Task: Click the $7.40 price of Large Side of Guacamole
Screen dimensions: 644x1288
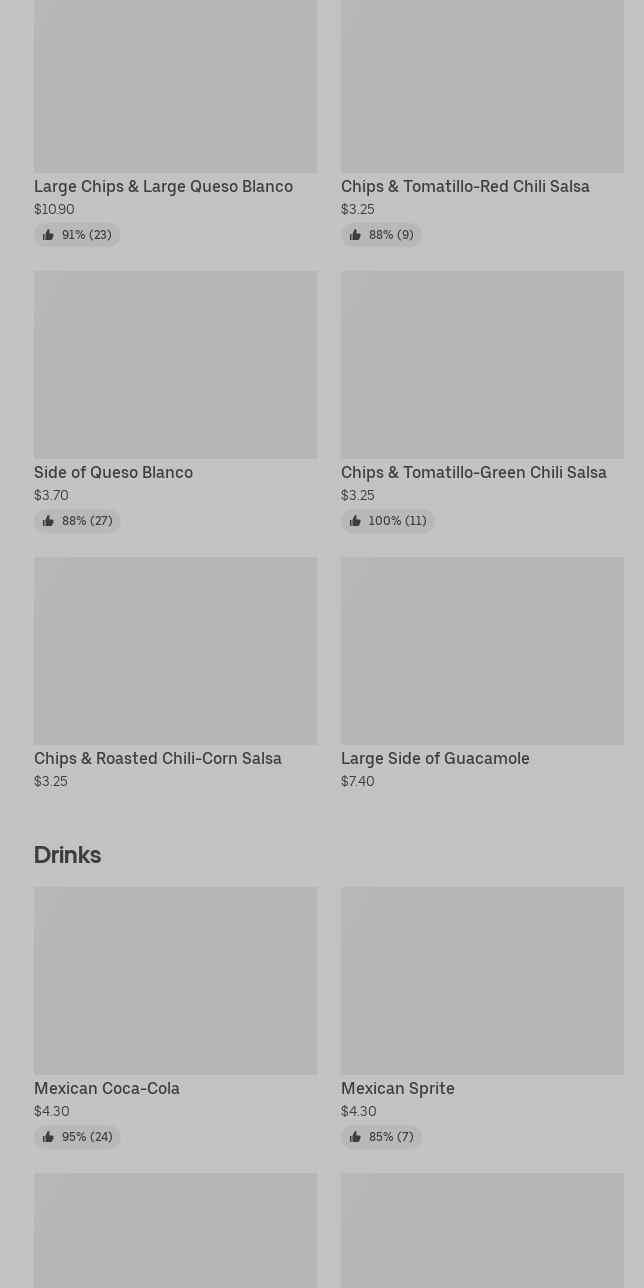Action: [357, 782]
